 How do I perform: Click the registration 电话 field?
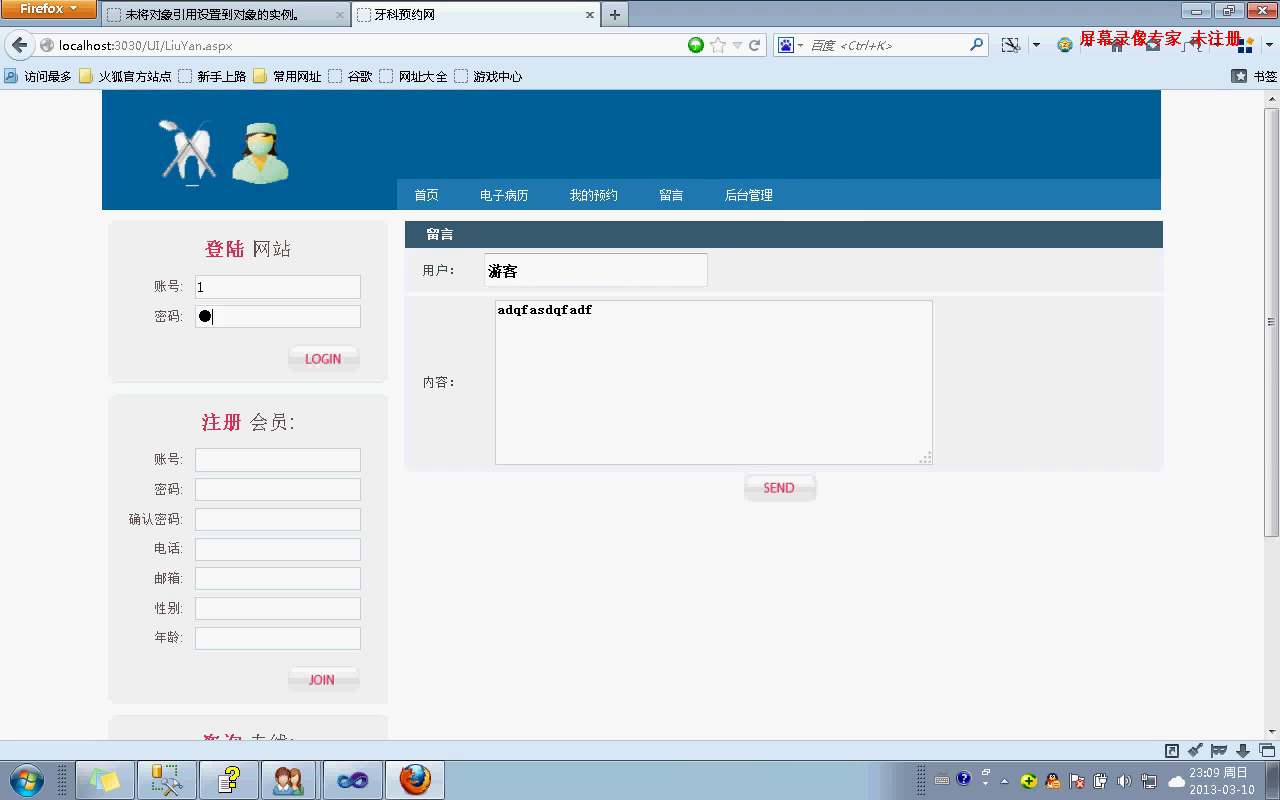pyautogui.click(x=278, y=549)
